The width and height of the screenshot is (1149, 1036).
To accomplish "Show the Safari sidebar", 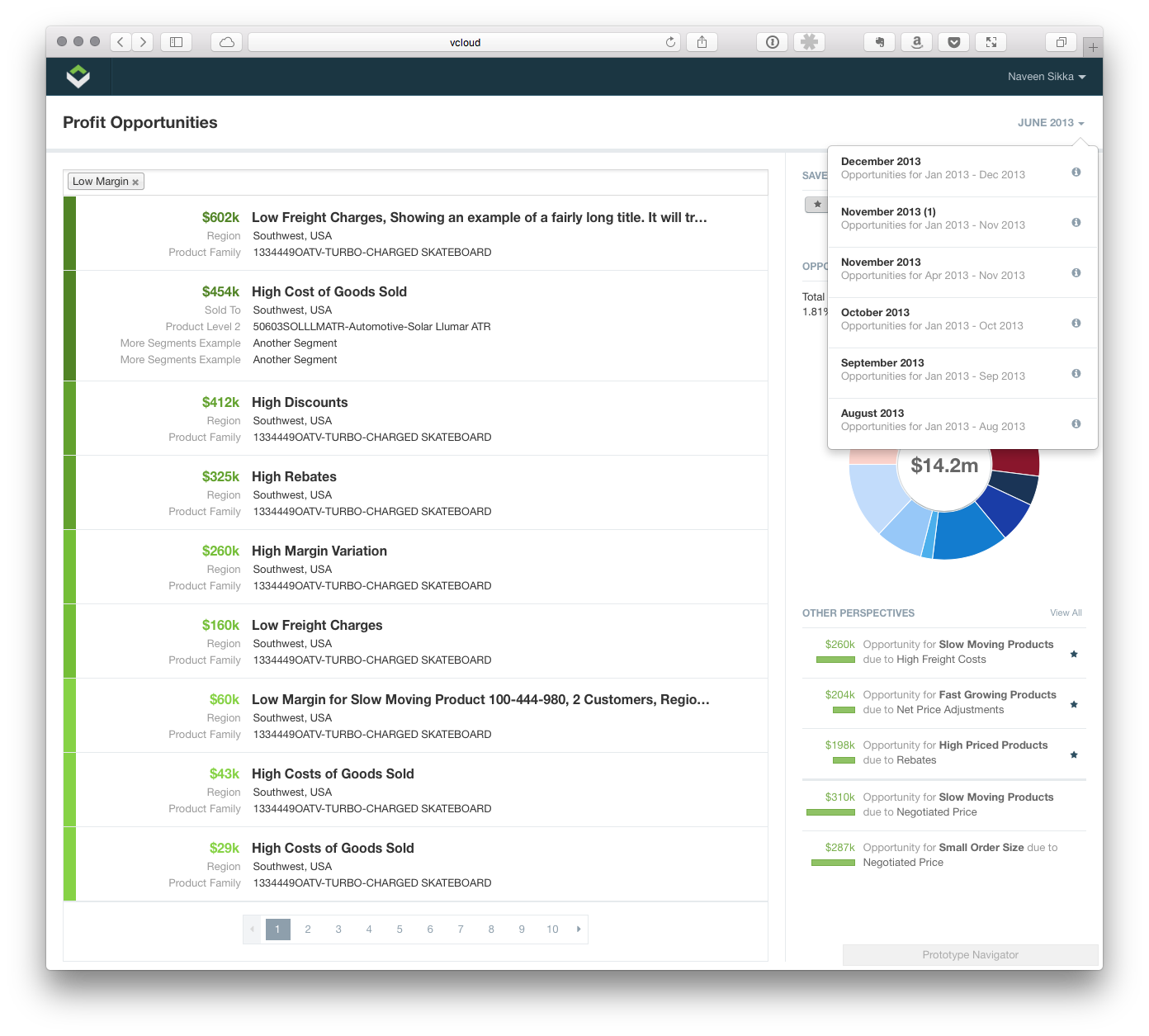I will (176, 42).
